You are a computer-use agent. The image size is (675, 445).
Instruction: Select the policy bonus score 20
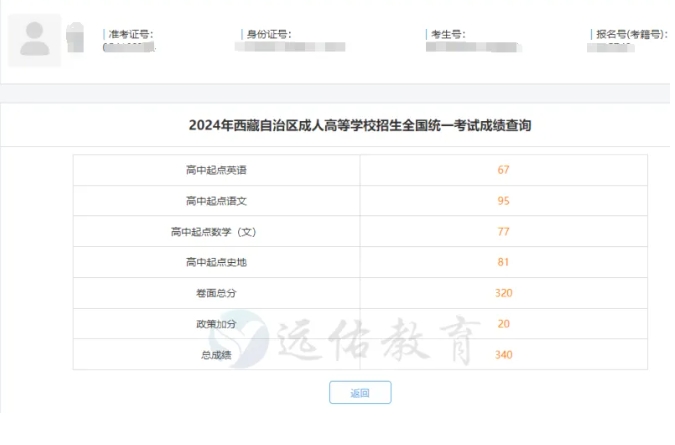coord(504,324)
